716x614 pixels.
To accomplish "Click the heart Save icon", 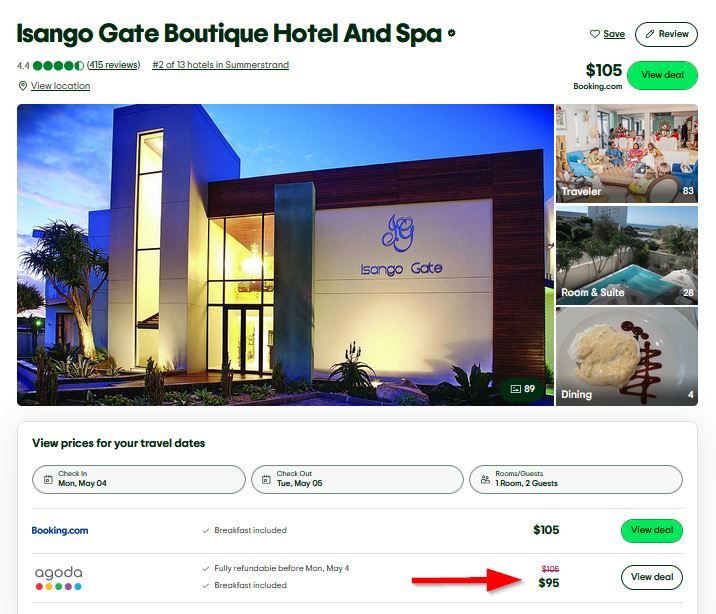I will pyautogui.click(x=595, y=34).
